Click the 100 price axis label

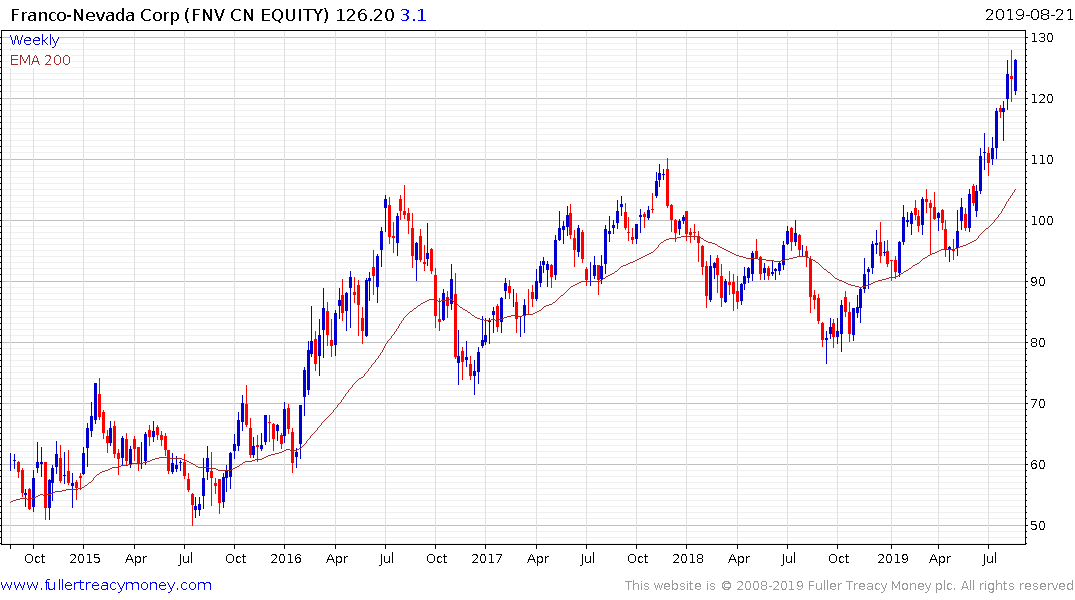tap(1042, 221)
